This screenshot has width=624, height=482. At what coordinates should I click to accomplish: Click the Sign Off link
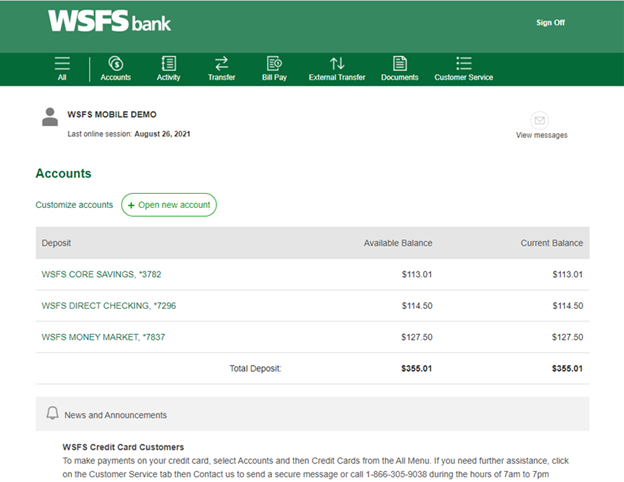[550, 23]
